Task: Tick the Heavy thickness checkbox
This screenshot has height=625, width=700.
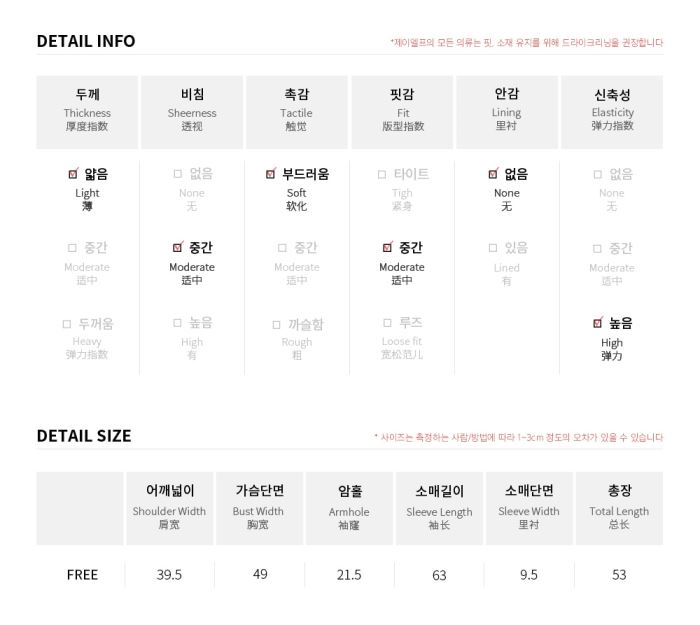Action: coord(67,324)
